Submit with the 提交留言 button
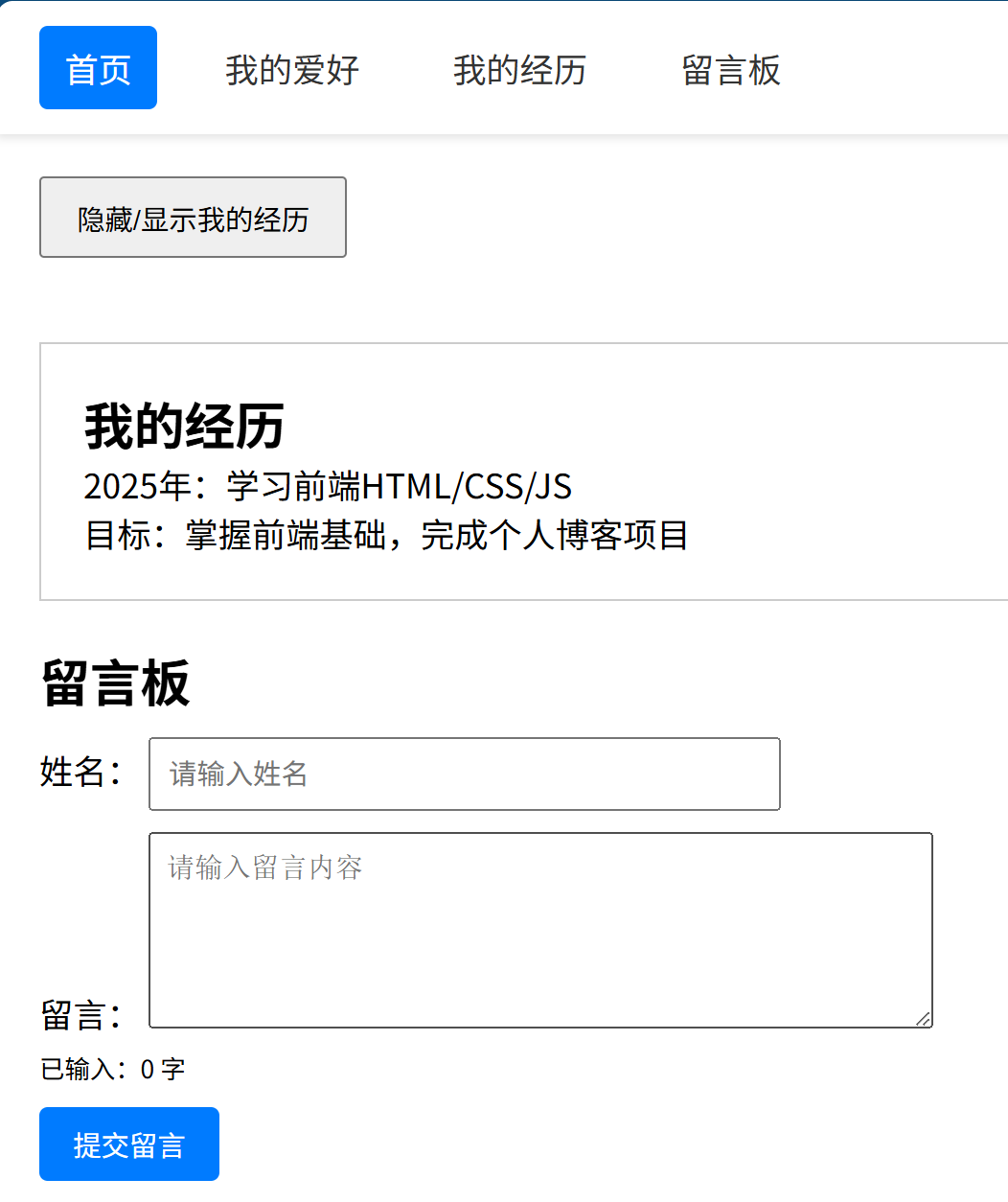 pos(129,1144)
